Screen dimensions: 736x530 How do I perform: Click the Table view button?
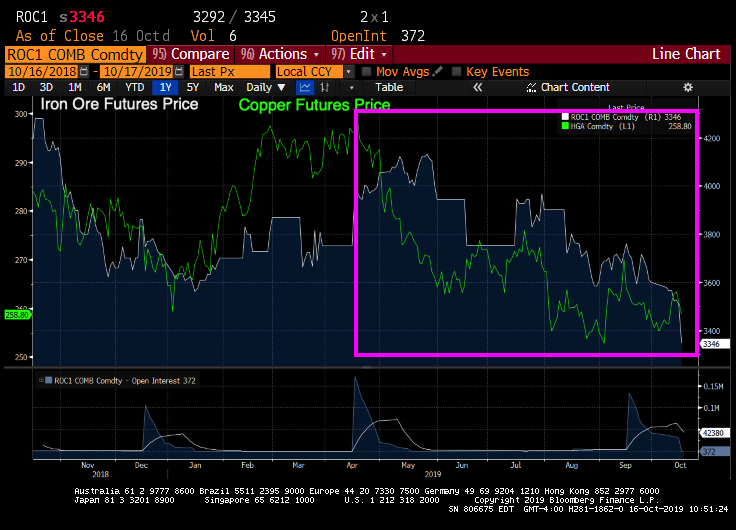[x=388, y=88]
